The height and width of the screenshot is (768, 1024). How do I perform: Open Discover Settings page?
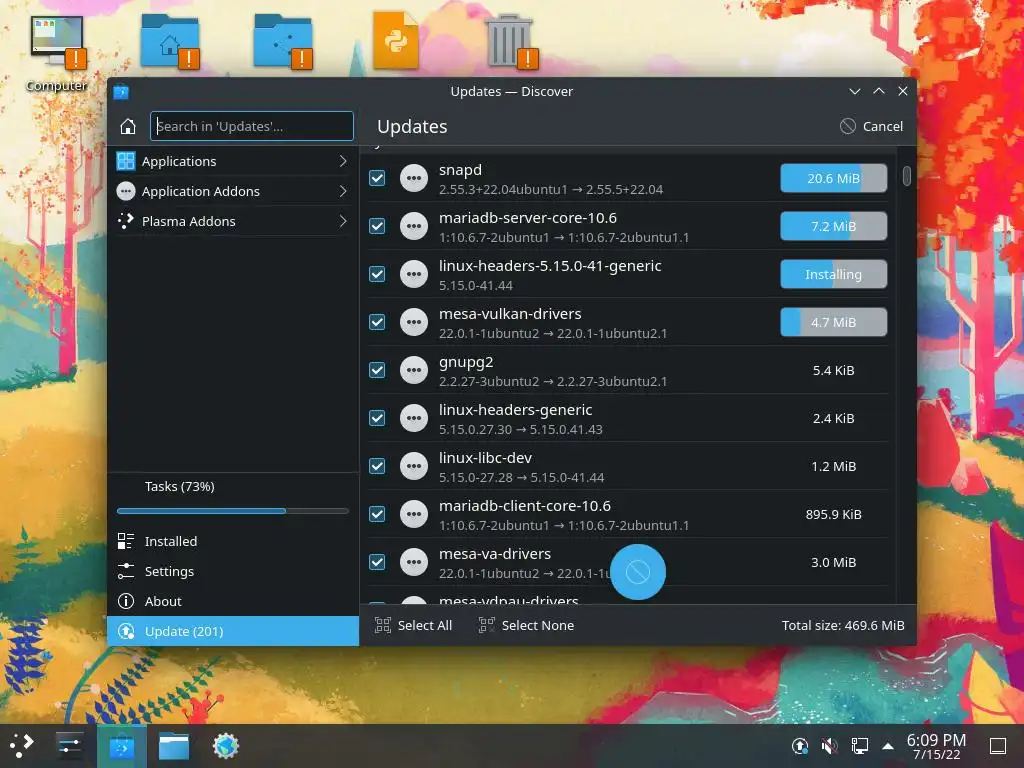[x=233, y=571]
